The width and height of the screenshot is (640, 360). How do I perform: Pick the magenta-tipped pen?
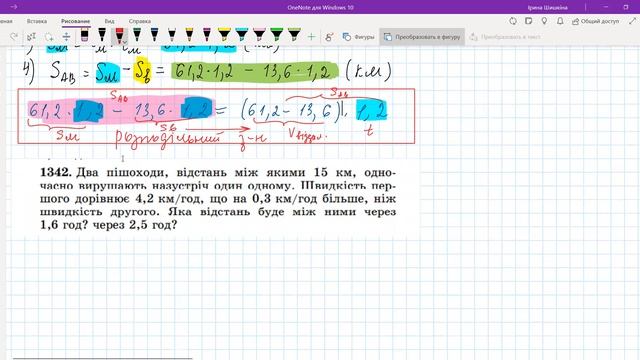tap(207, 36)
